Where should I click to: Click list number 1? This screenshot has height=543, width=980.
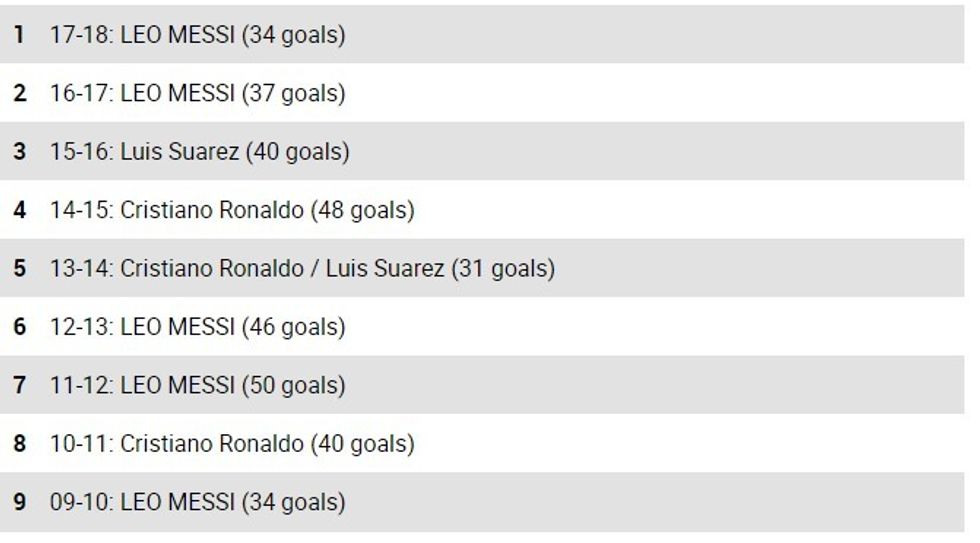coord(19,35)
